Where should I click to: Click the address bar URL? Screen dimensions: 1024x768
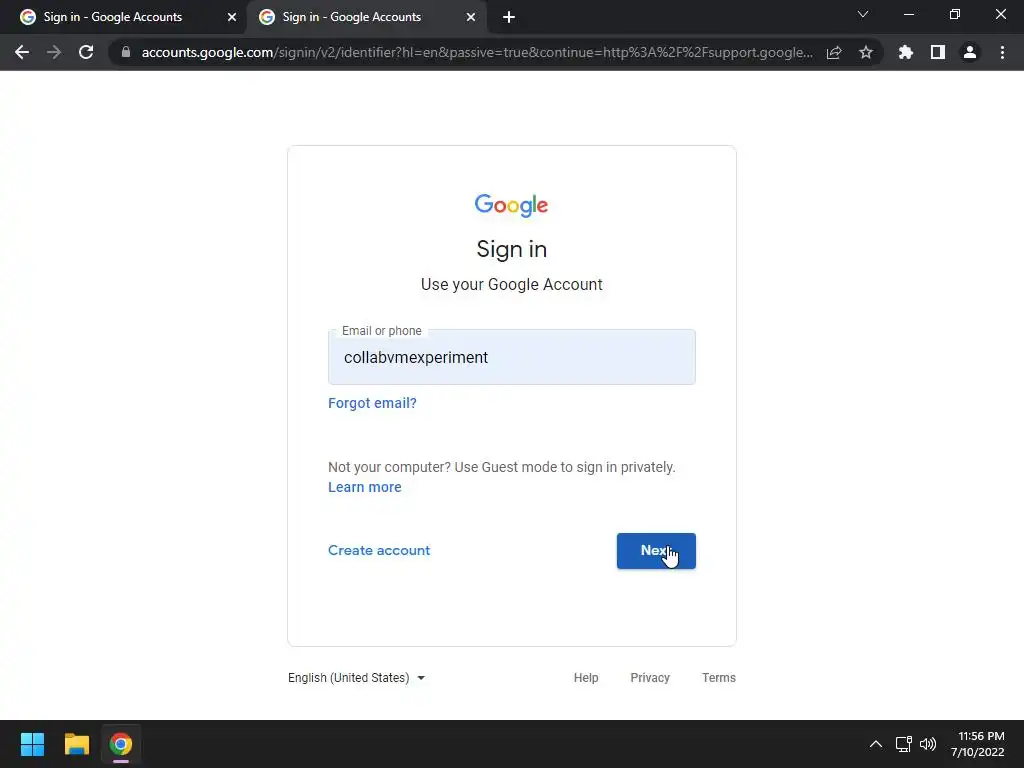[477, 52]
